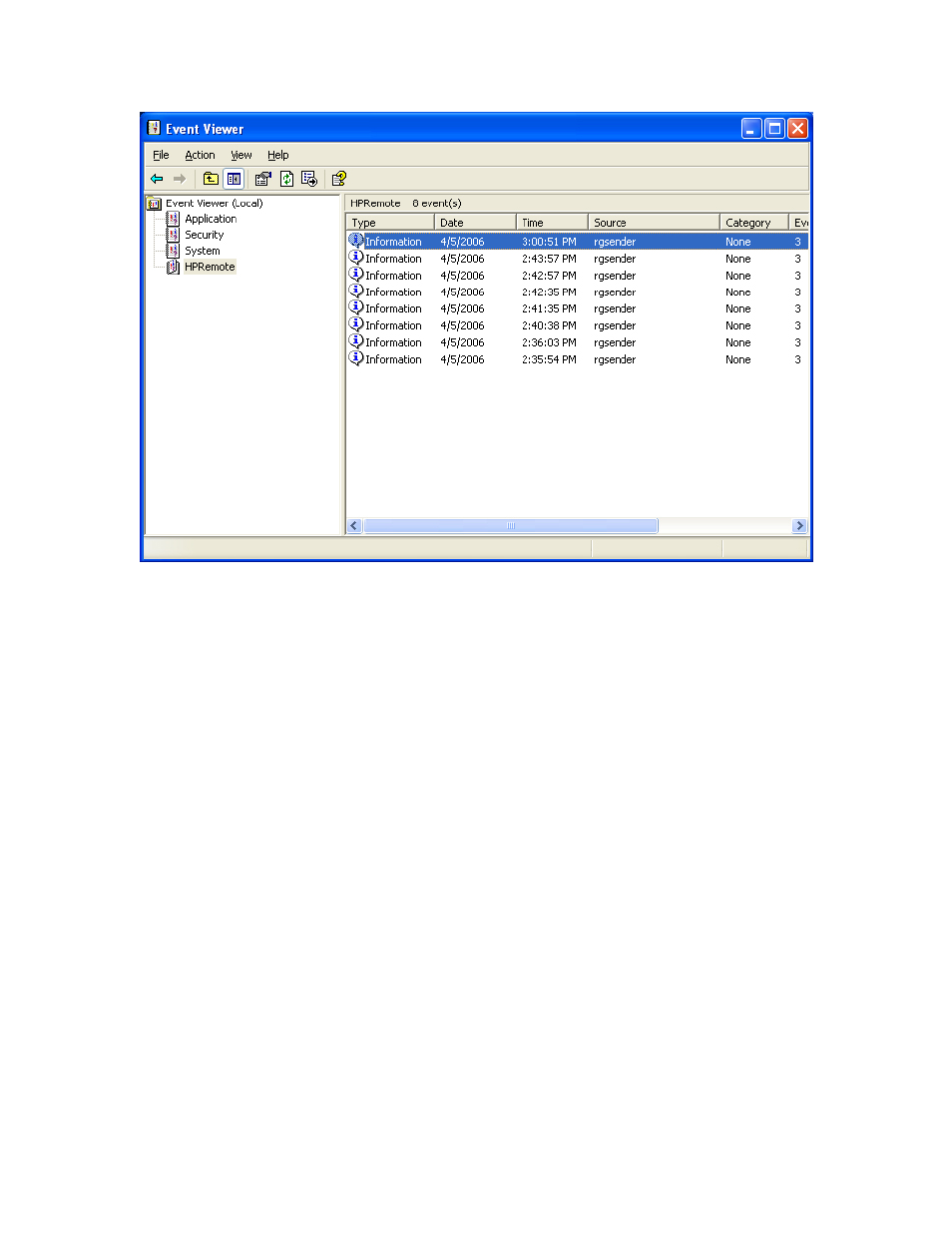
Task: Select the Security log
Action: [x=205, y=235]
